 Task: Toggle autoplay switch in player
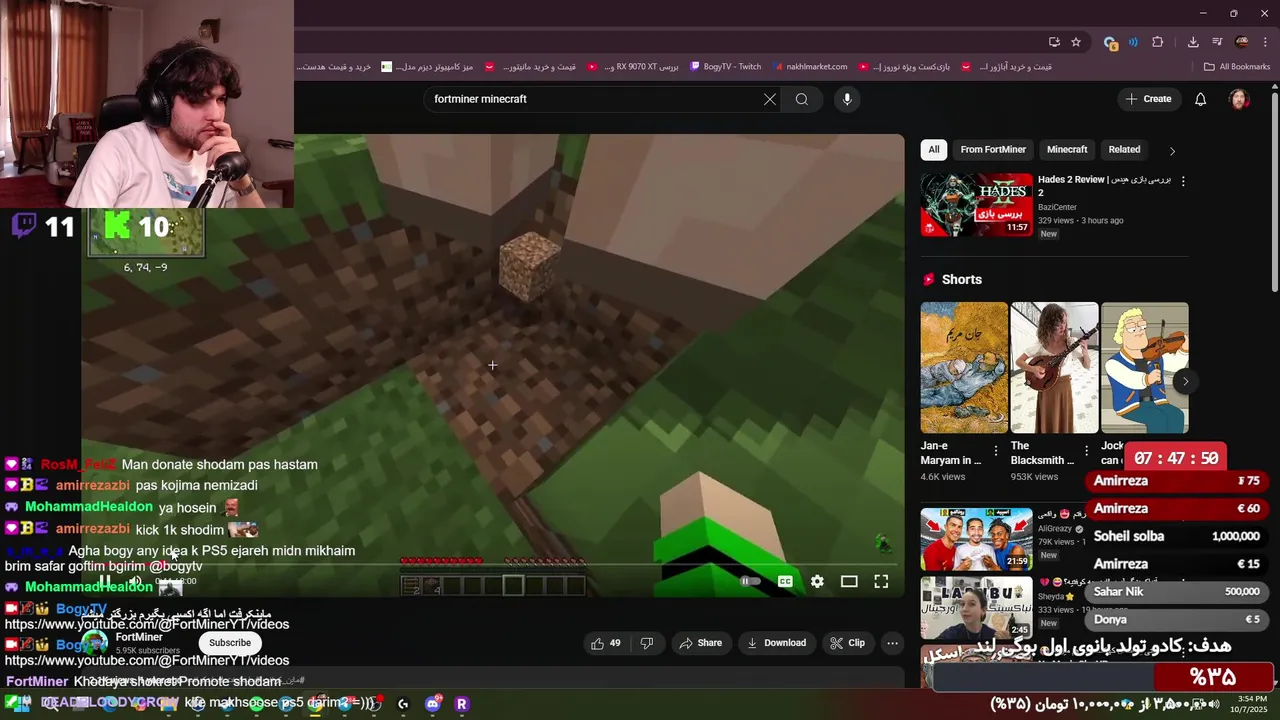point(750,581)
